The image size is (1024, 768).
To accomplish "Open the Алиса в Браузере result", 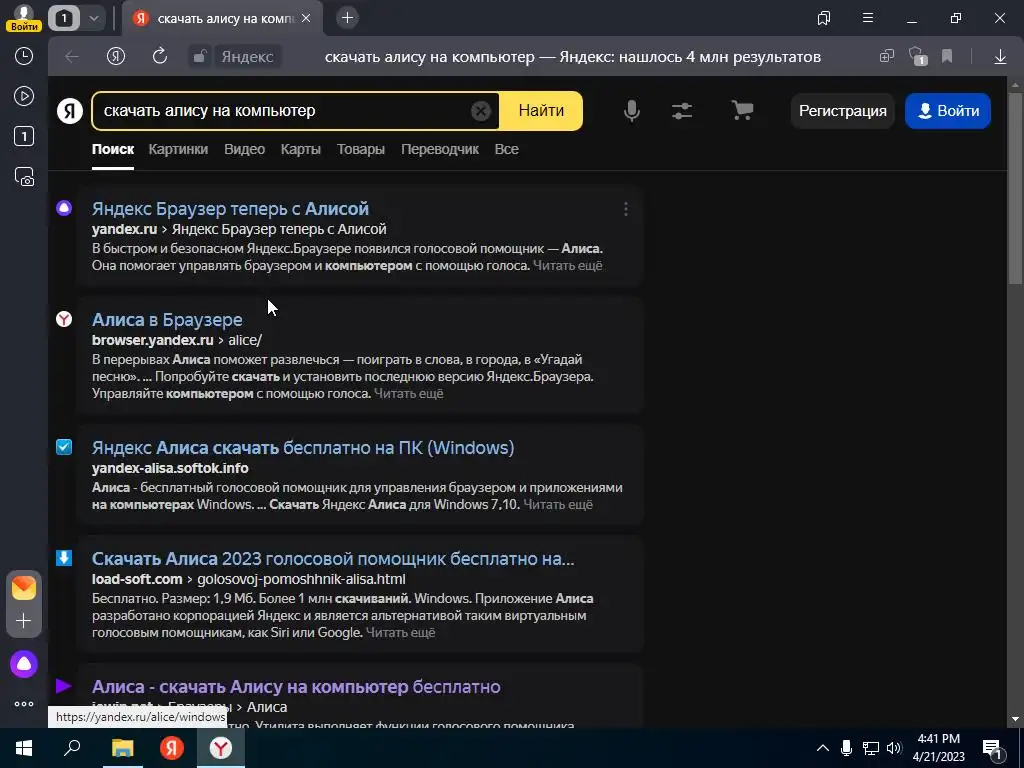I will click(167, 319).
